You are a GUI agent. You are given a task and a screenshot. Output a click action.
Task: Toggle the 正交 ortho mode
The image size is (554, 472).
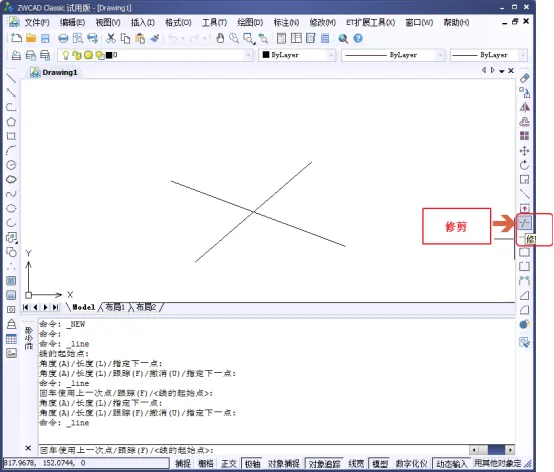point(229,463)
